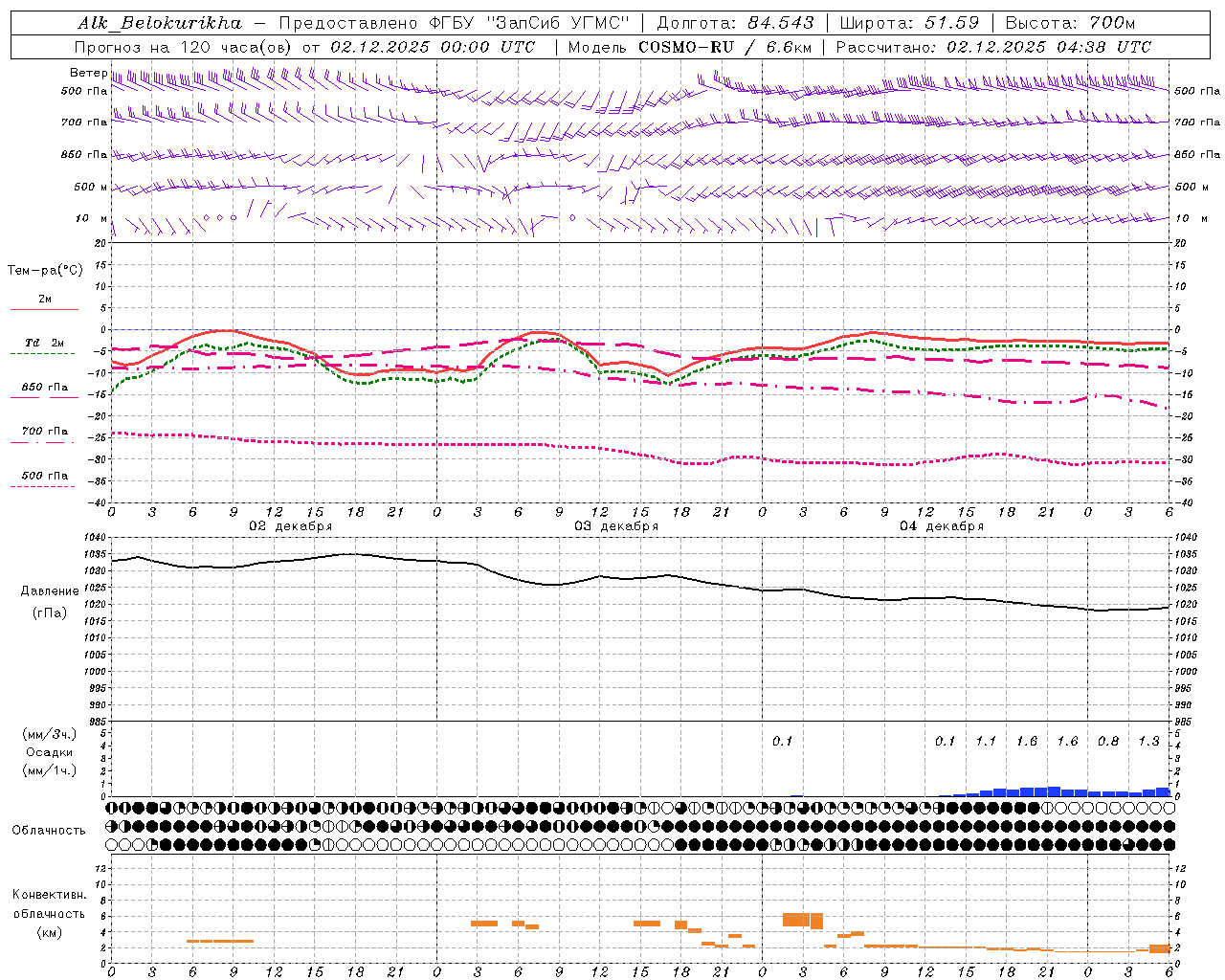Click the (гПа) pressure unit label
1225x980 pixels.
(50, 612)
